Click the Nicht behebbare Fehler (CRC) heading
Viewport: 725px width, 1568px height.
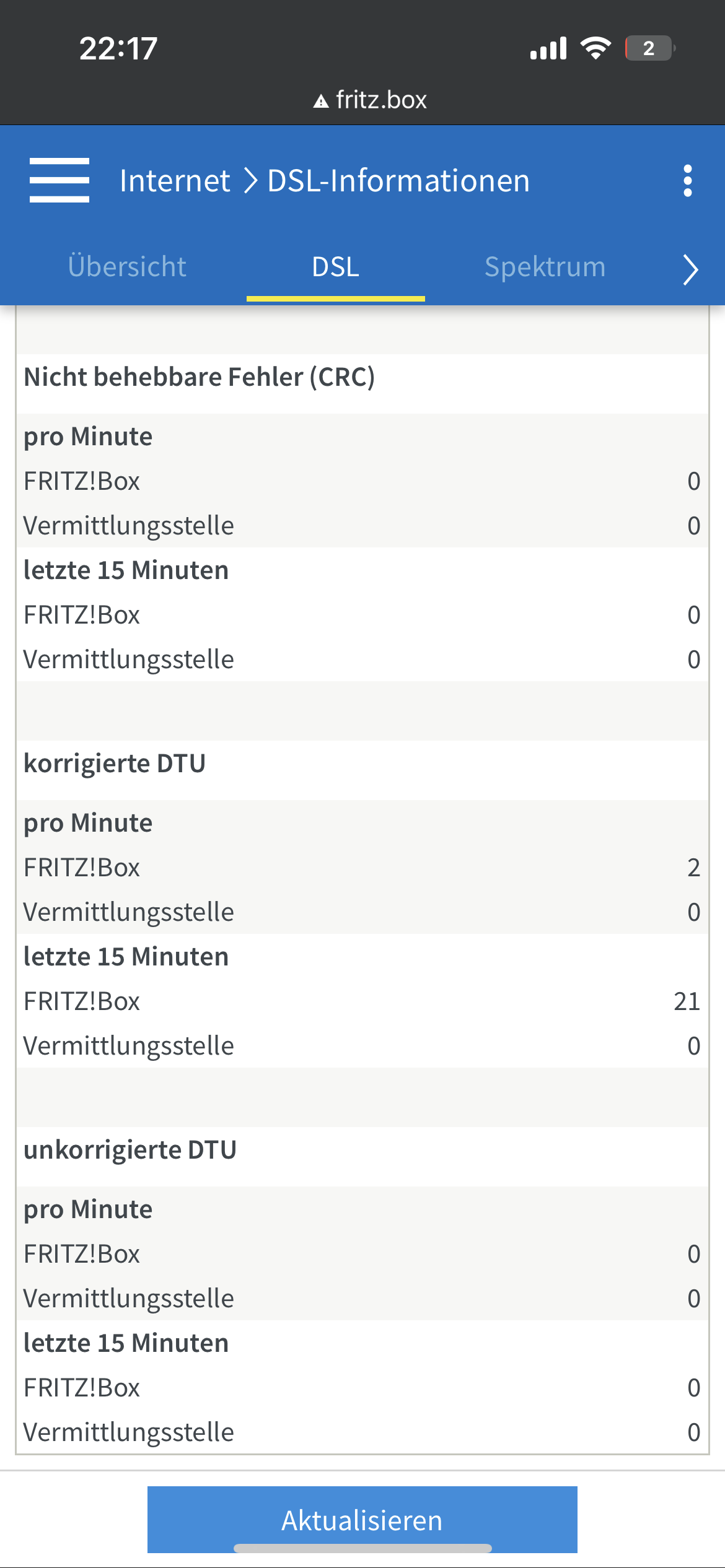[x=199, y=377]
